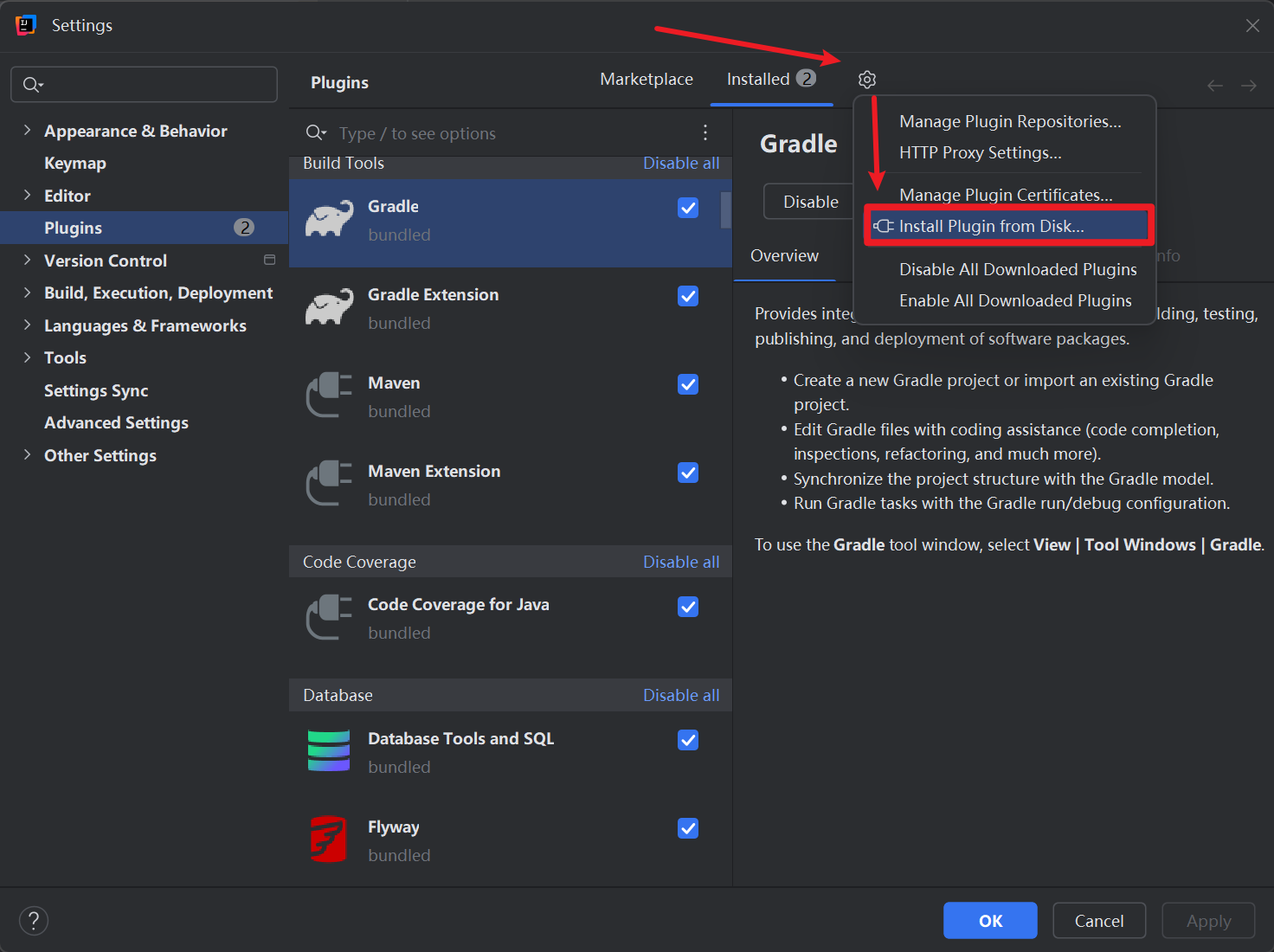This screenshot has width=1274, height=952.
Task: Expand the Tools settings node
Action: click(27, 357)
